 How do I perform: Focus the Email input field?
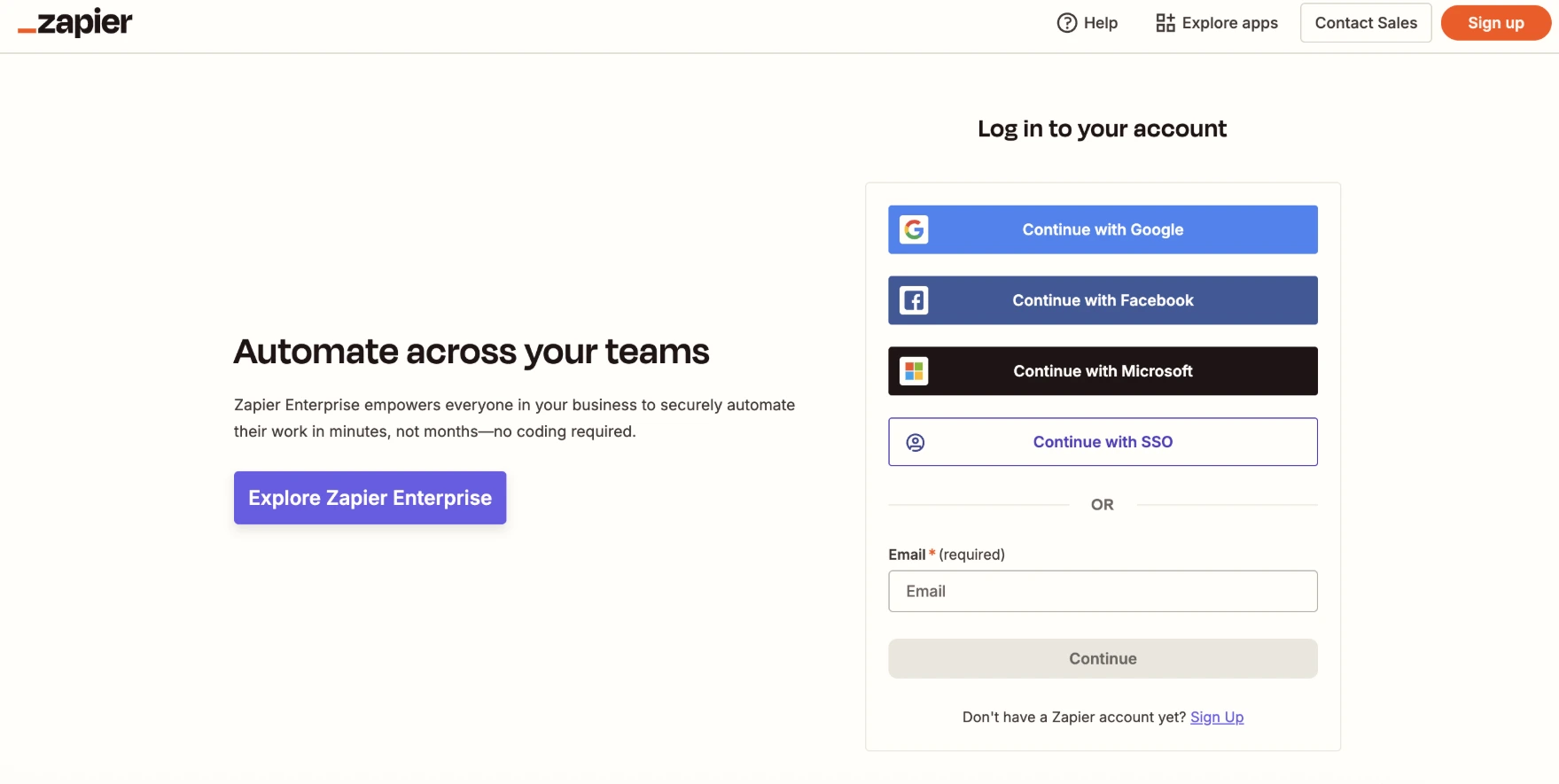1103,591
